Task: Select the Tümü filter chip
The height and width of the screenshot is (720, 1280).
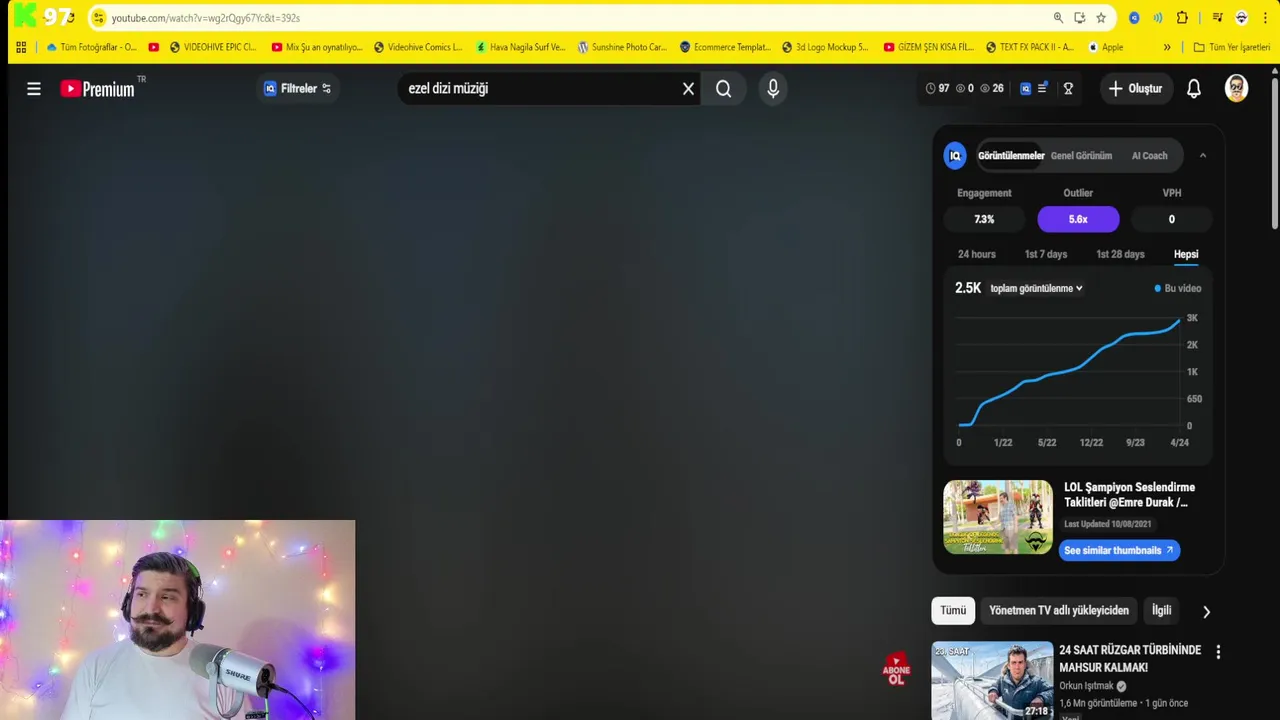Action: (x=953, y=610)
